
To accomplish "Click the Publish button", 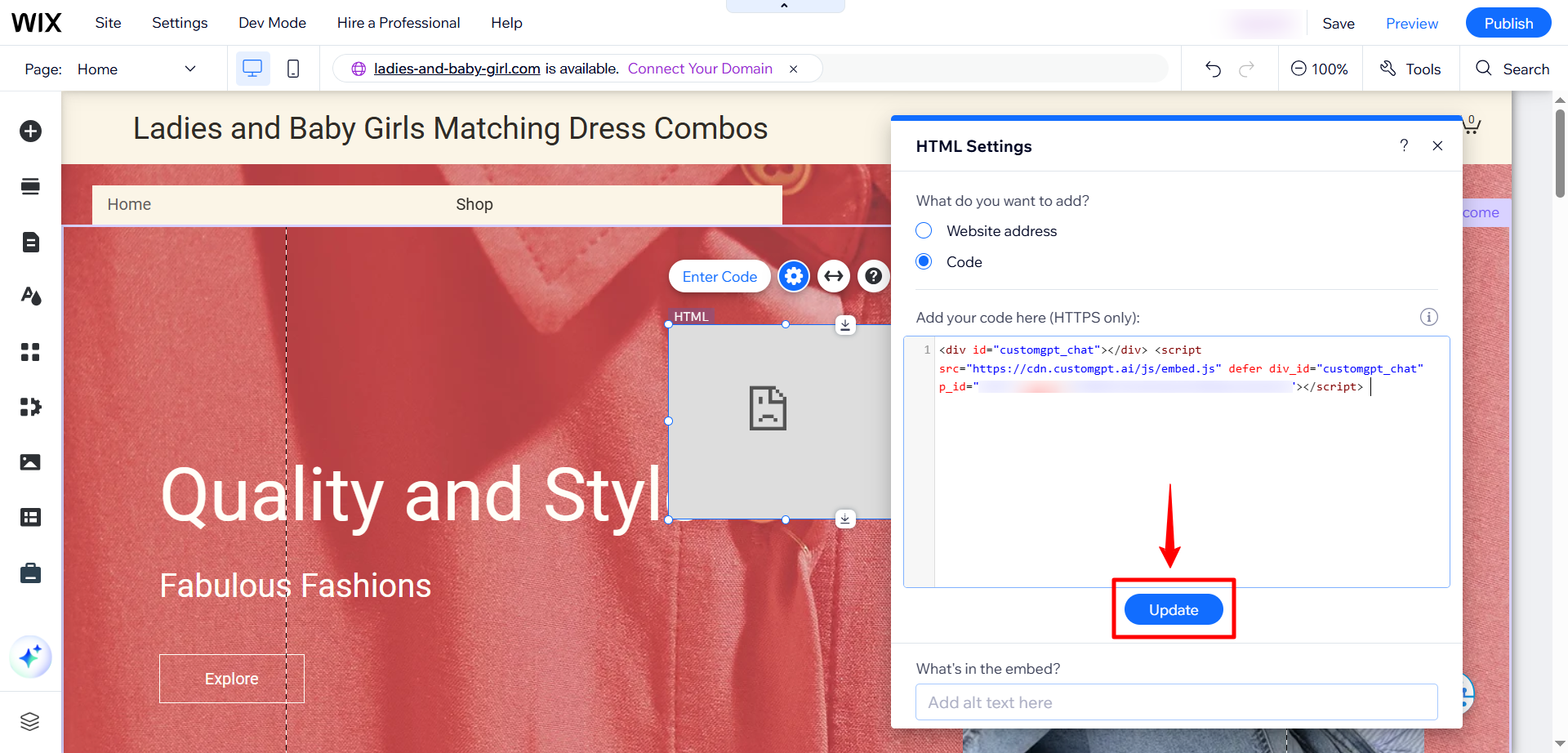I will (1508, 23).
